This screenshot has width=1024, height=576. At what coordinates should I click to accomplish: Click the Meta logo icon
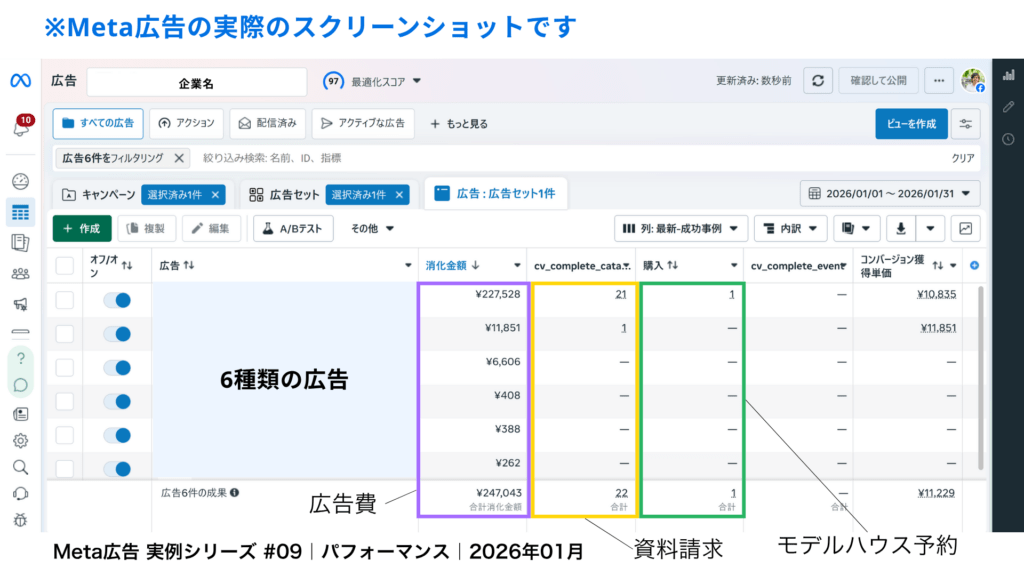20,80
